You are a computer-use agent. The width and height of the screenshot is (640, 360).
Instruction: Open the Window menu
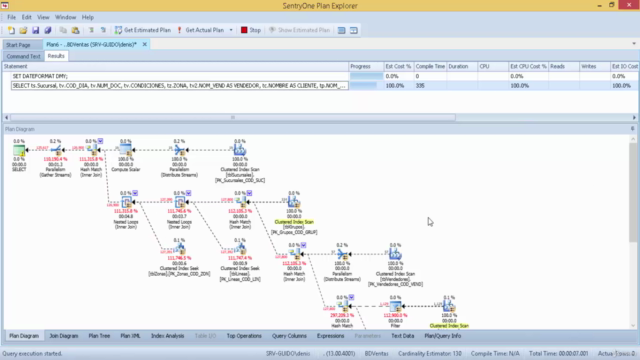(65, 17)
